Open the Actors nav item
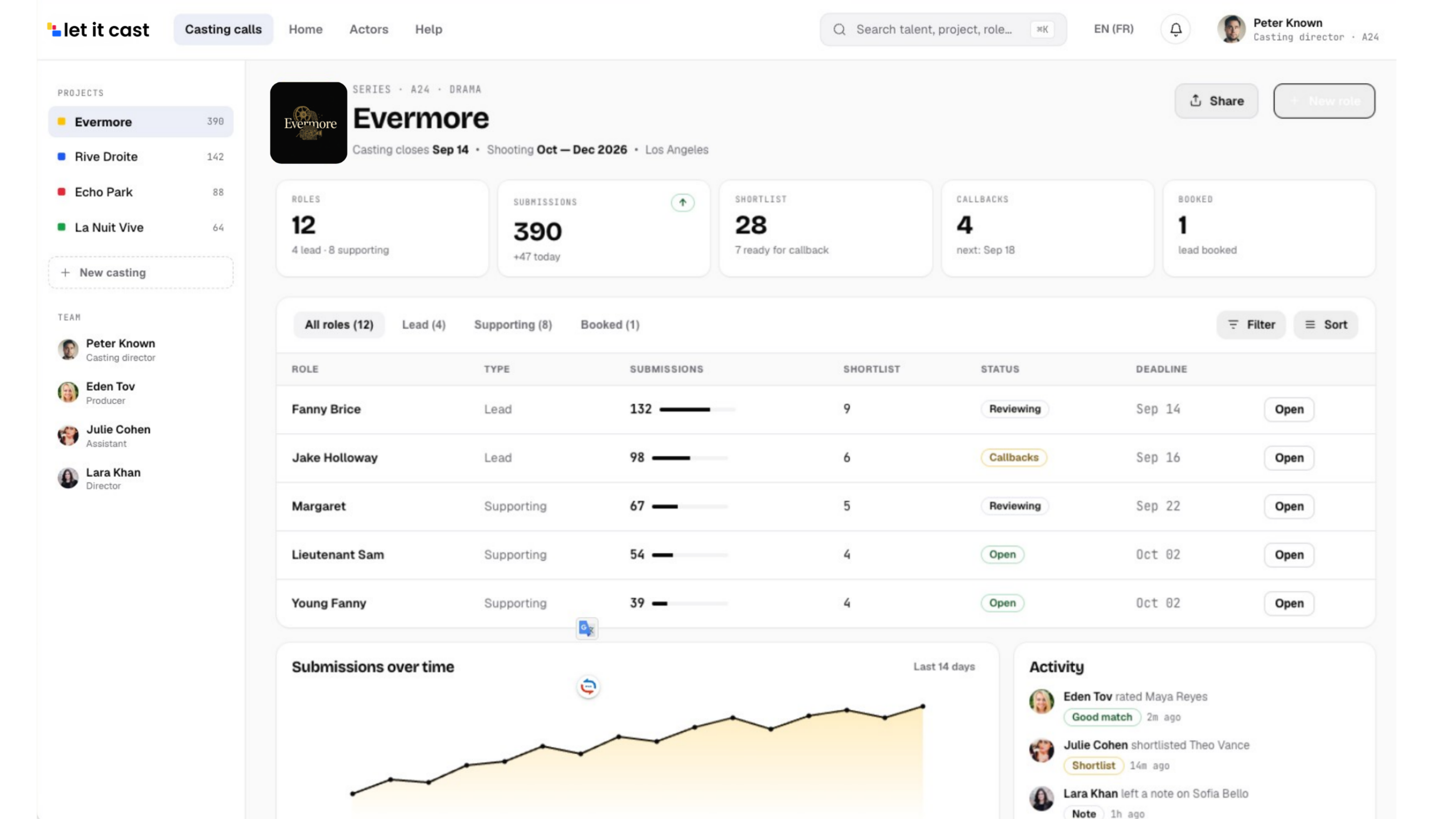This screenshot has width=1456, height=819. click(x=369, y=29)
